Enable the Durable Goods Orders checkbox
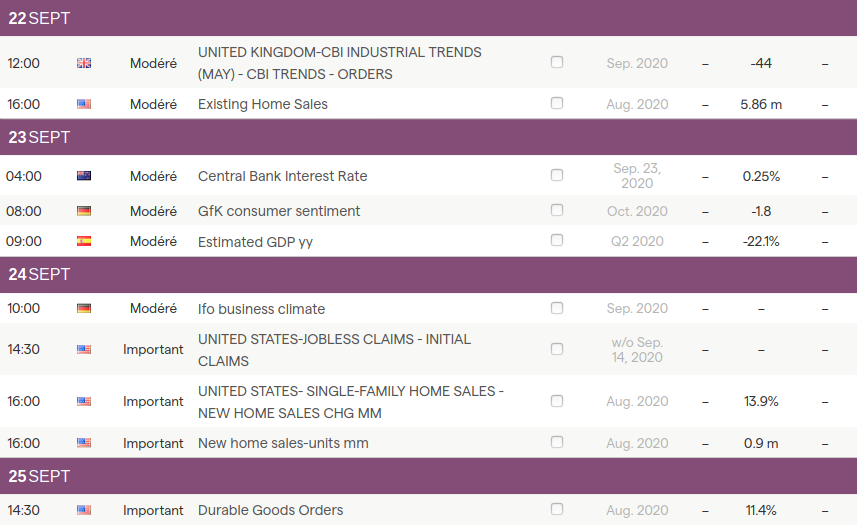 coord(557,509)
